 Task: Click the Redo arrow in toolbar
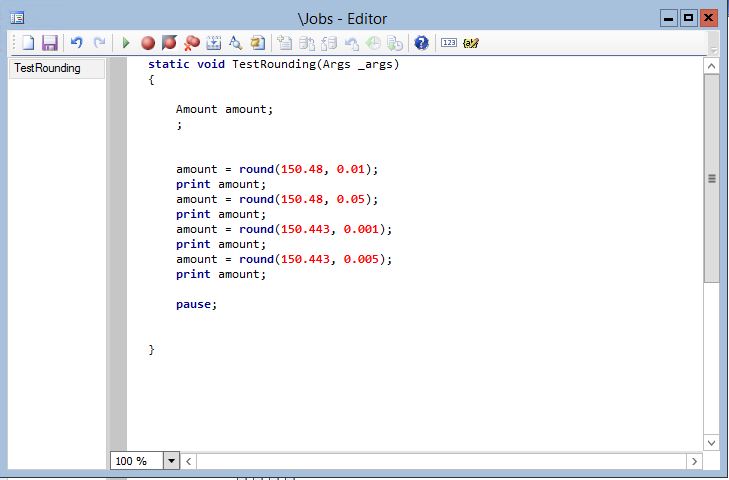(x=99, y=43)
